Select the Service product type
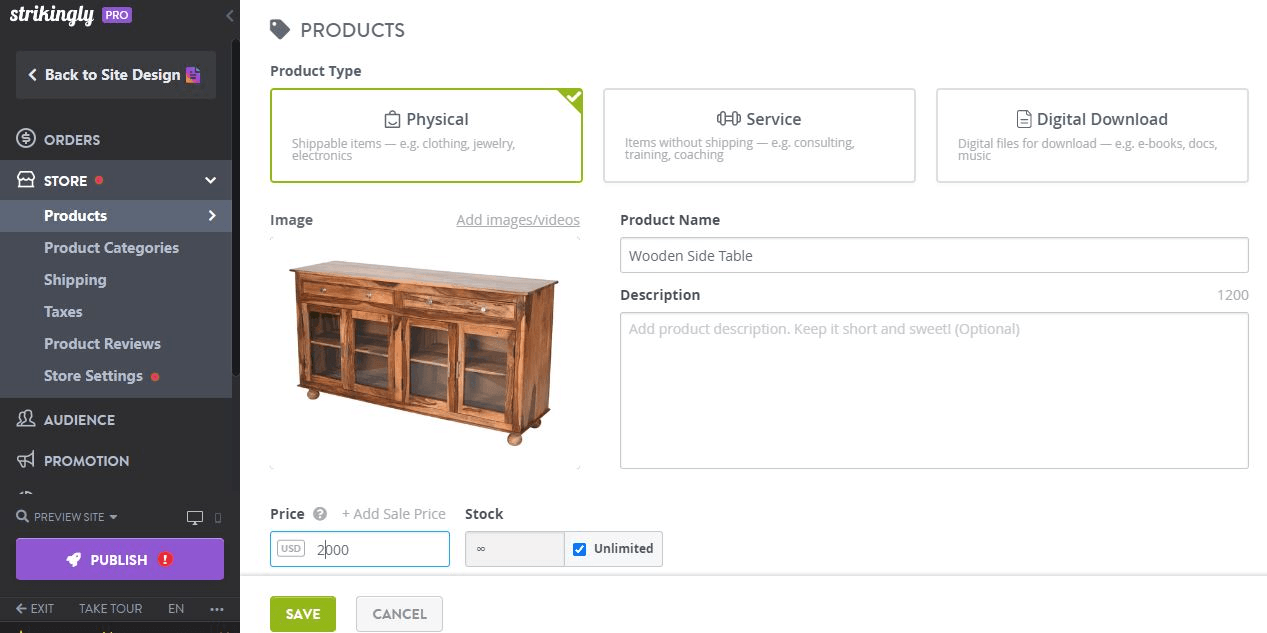 point(759,135)
